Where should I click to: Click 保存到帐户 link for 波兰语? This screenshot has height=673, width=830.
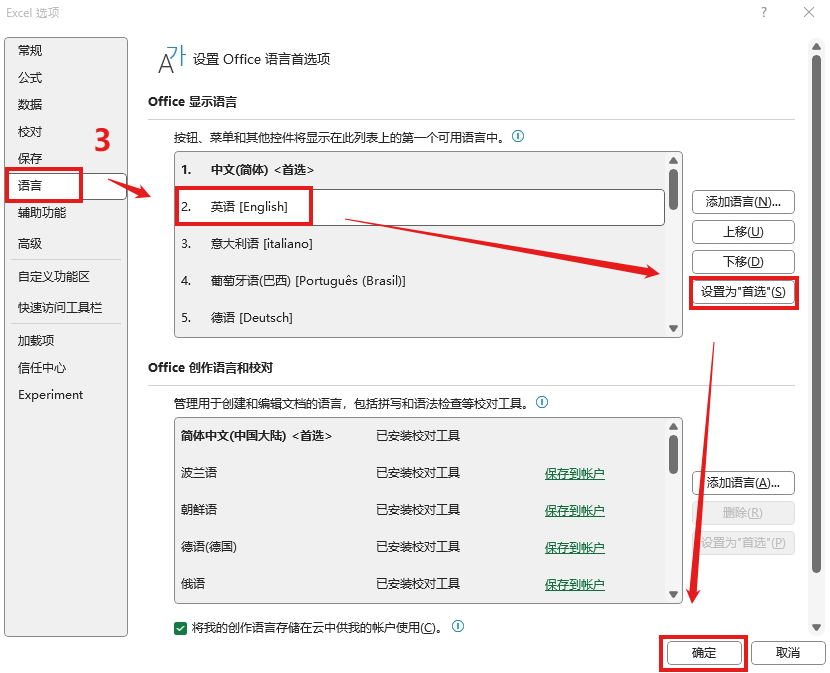click(574, 473)
